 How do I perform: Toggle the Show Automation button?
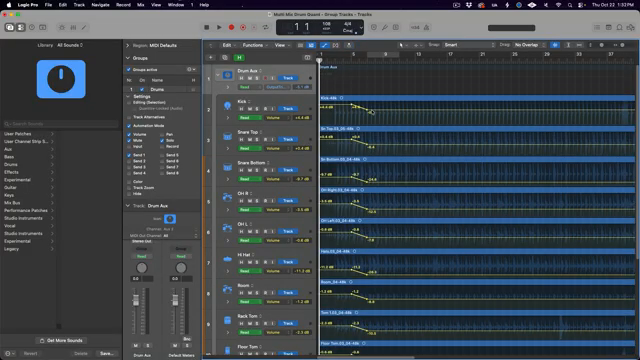[x=324, y=45]
